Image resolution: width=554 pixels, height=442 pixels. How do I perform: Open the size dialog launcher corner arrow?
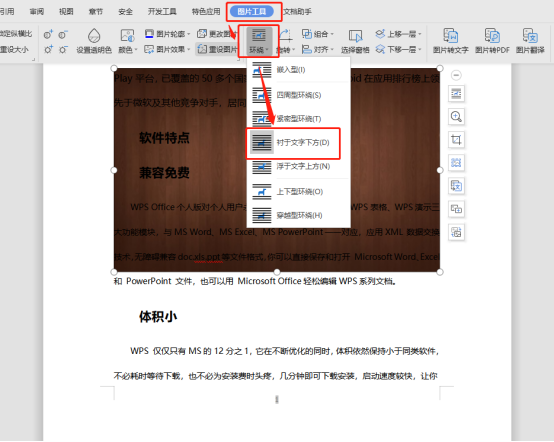(34, 59)
